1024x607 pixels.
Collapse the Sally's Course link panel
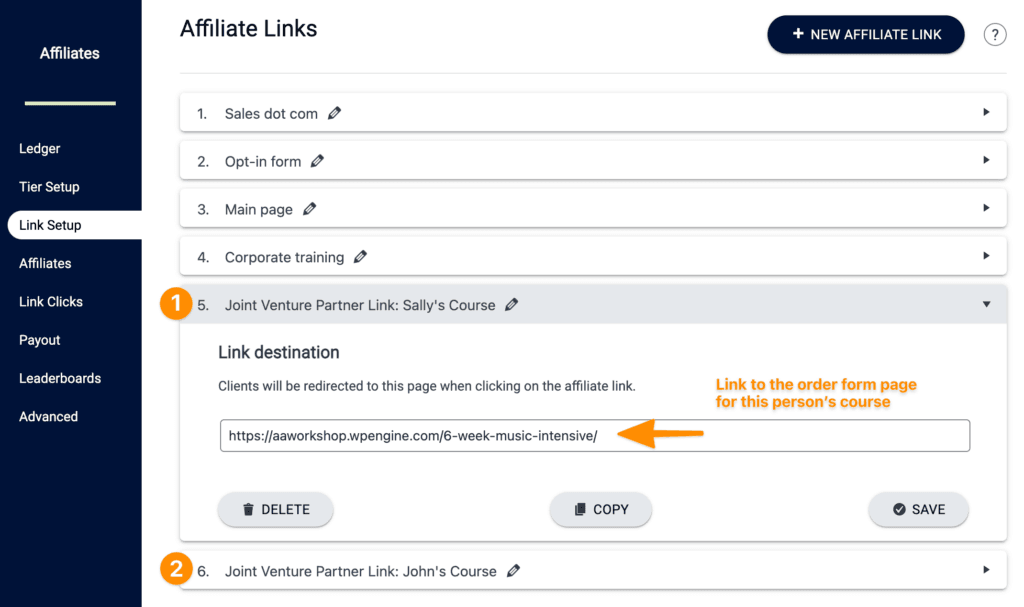pos(985,304)
